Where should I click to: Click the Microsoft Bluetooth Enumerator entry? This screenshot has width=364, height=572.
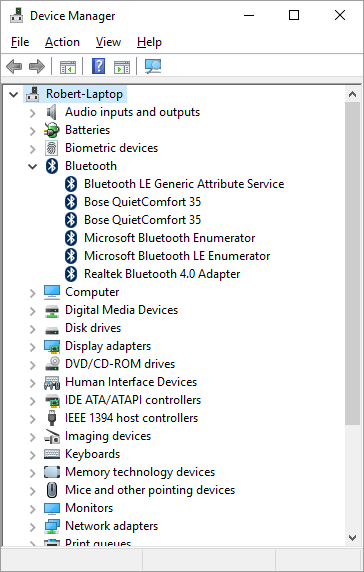pyautogui.click(x=169, y=238)
